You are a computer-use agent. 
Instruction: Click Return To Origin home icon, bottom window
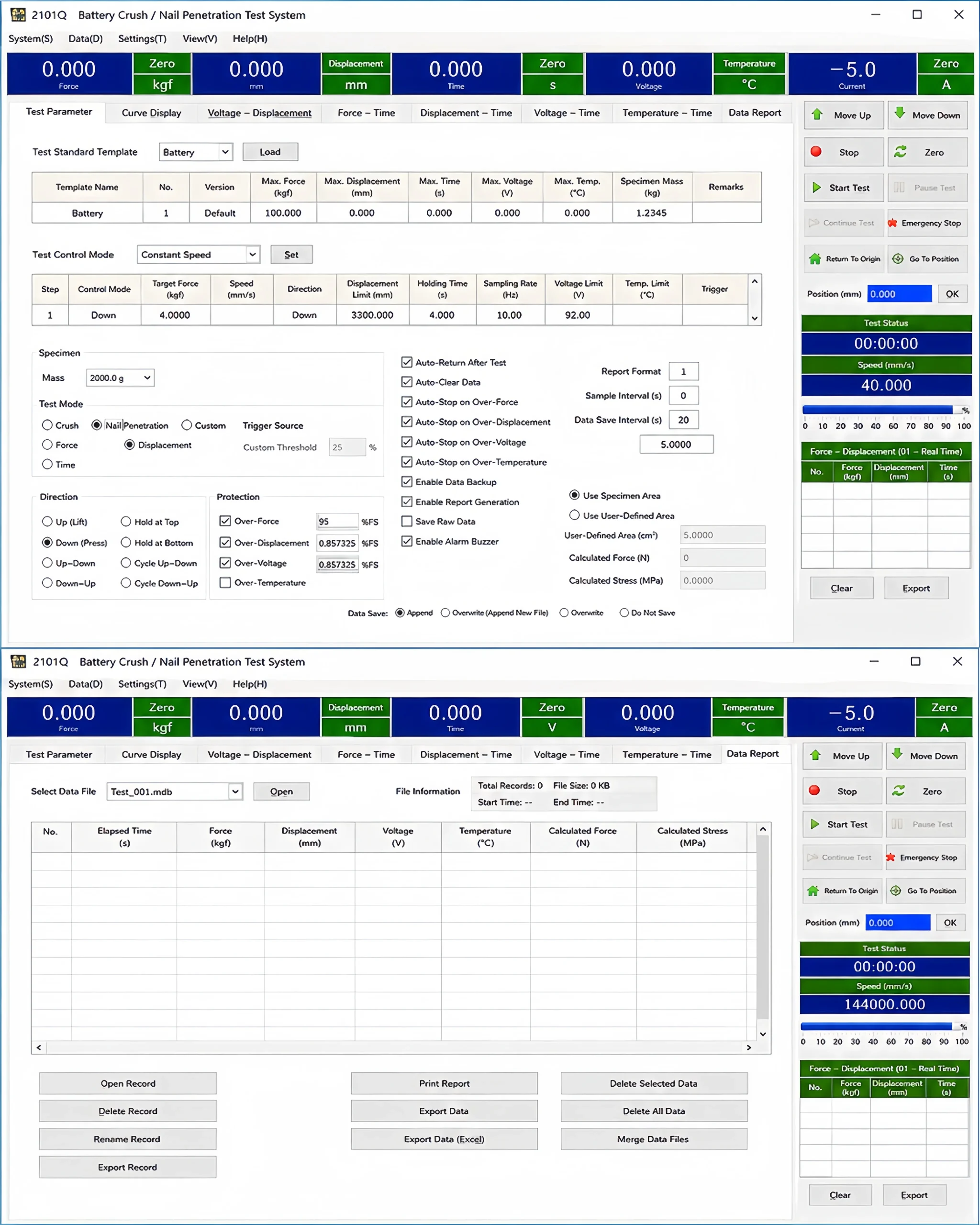coord(813,891)
